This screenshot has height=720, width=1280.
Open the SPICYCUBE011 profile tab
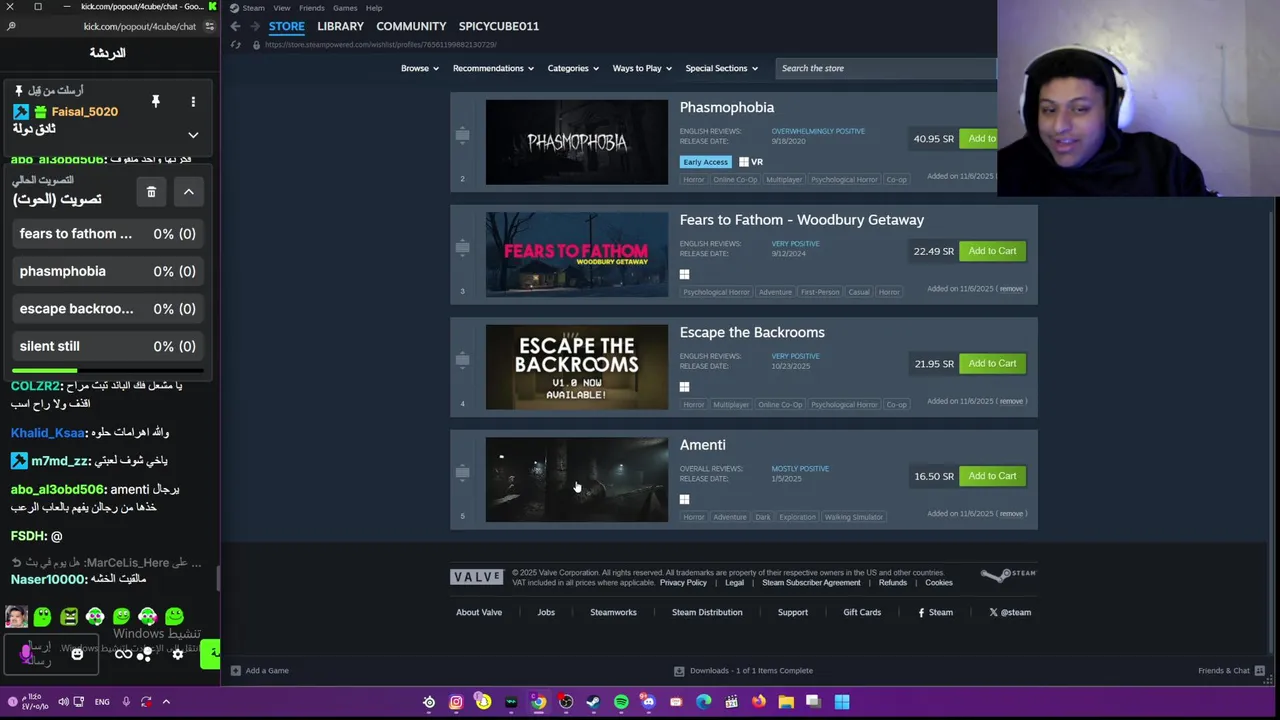click(x=498, y=26)
